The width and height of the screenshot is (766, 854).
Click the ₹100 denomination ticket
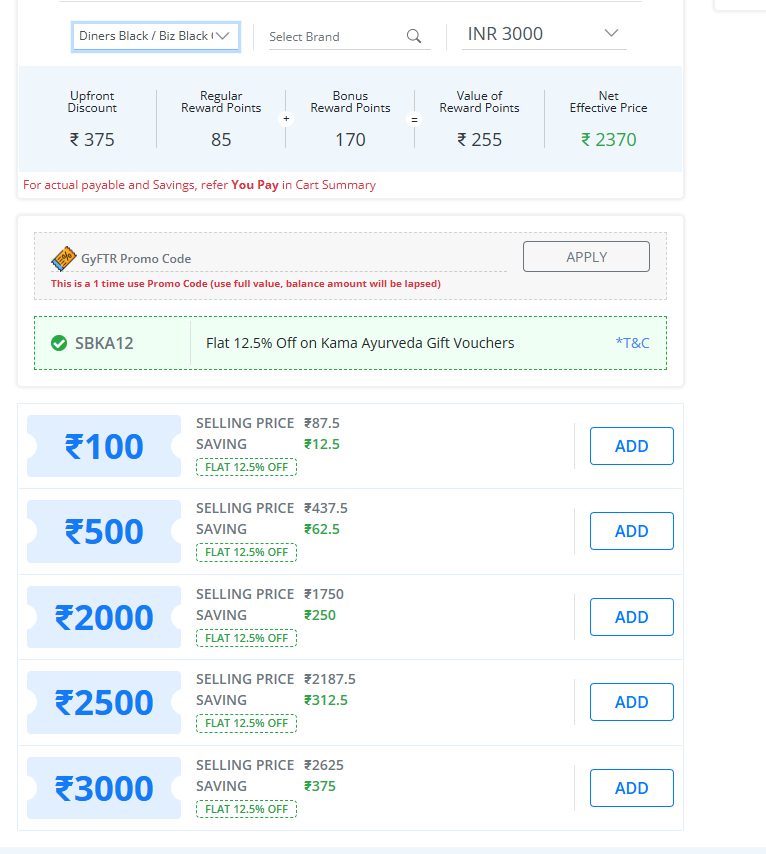104,446
